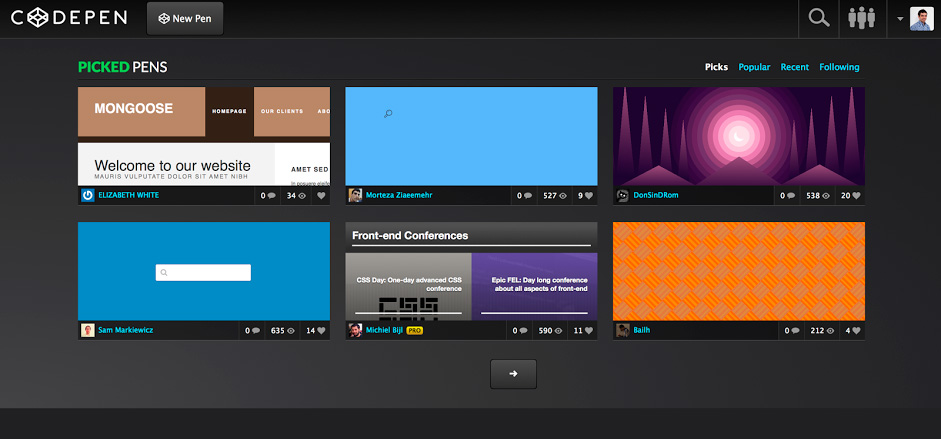The width and height of the screenshot is (941, 439).
Task: Open comments on Michiel Bijl's pen
Action: pos(520,330)
